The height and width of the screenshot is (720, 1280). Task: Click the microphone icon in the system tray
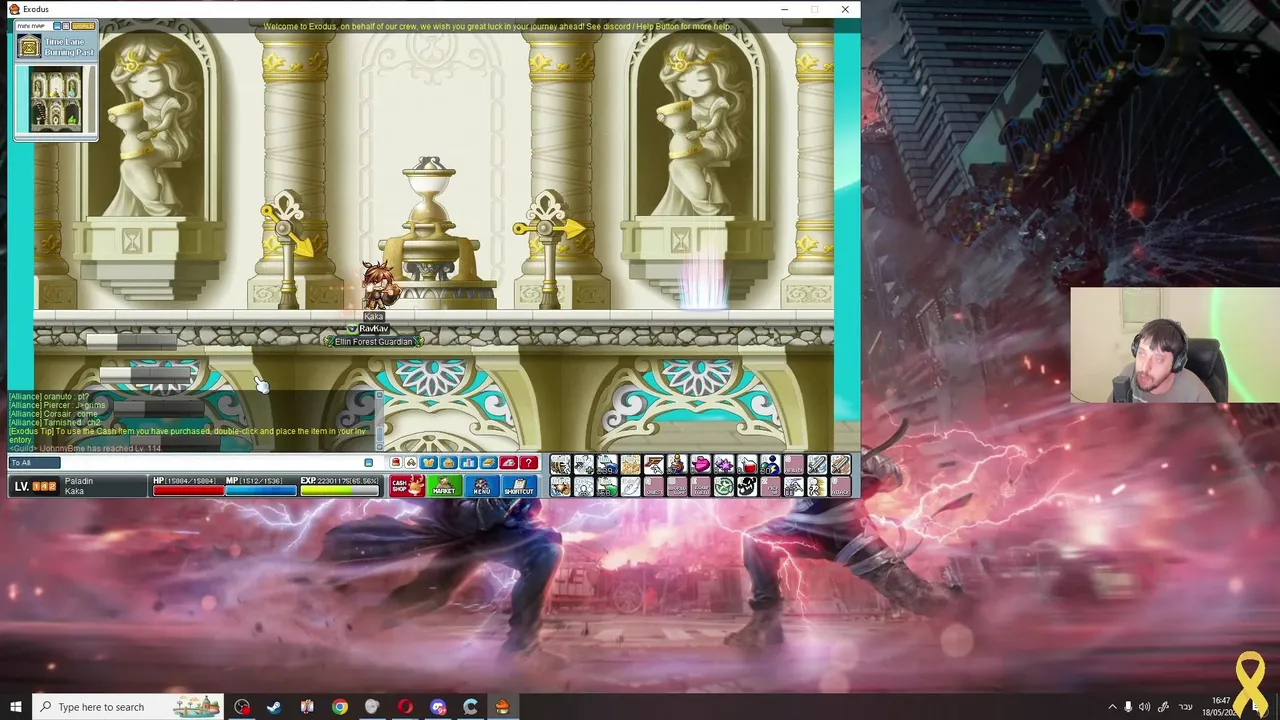[x=1128, y=707]
